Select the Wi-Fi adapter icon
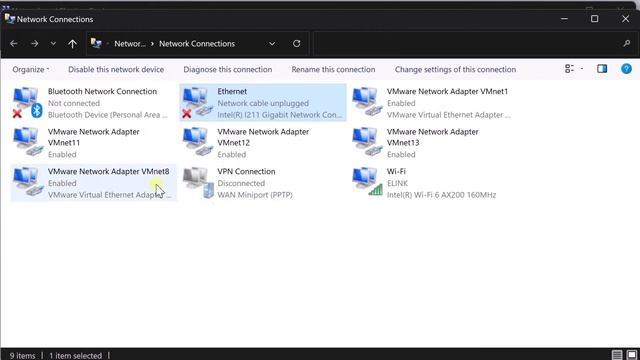Image resolution: width=640 pixels, height=360 pixels. [367, 182]
